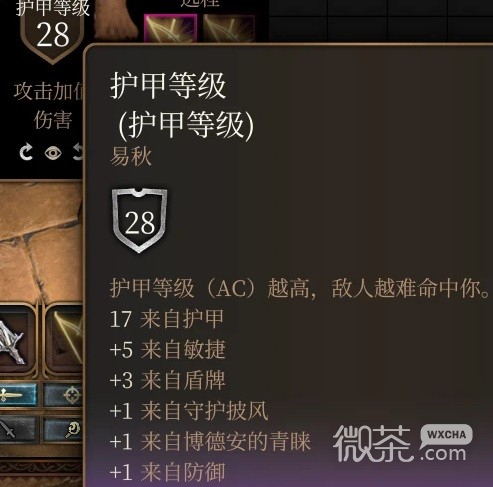Click the 伤害 damage label
Viewport: 493px width, 487px height.
point(53,120)
